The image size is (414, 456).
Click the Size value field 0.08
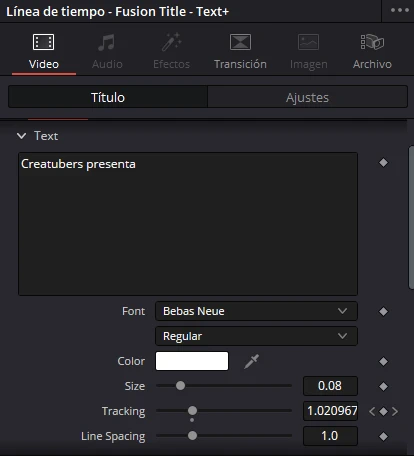point(330,386)
